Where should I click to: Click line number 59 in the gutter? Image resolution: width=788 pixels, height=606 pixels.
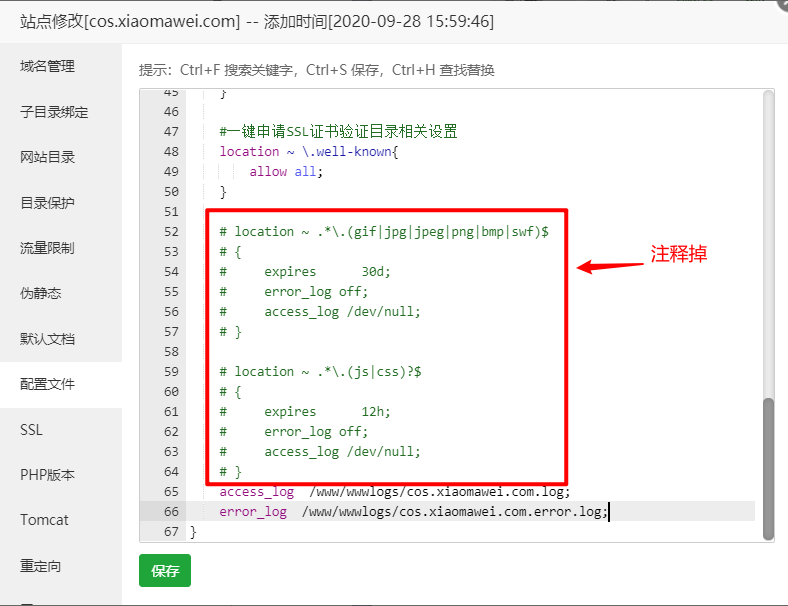[171, 371]
